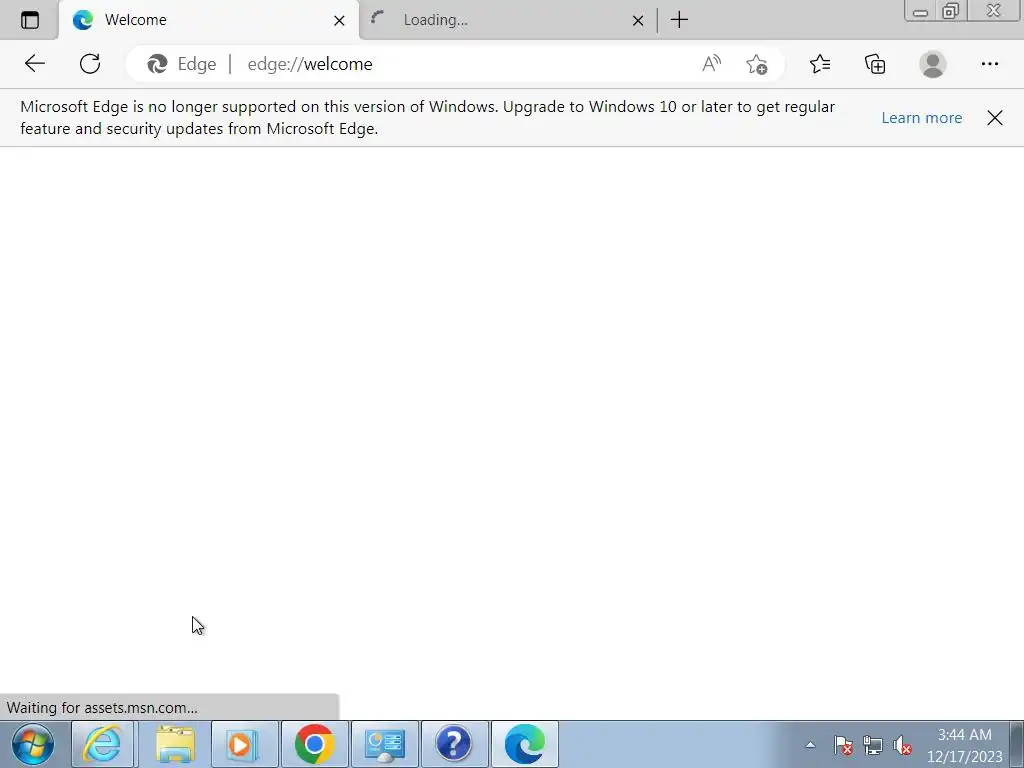Screen dimensions: 1024x768
Task: Minimize the Edge window
Action: [x=920, y=11]
